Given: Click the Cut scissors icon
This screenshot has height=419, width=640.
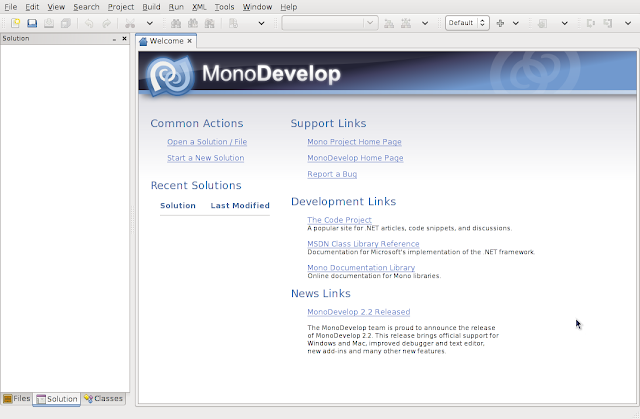Looking at the screenshot, I should pyautogui.click(x=130, y=23).
